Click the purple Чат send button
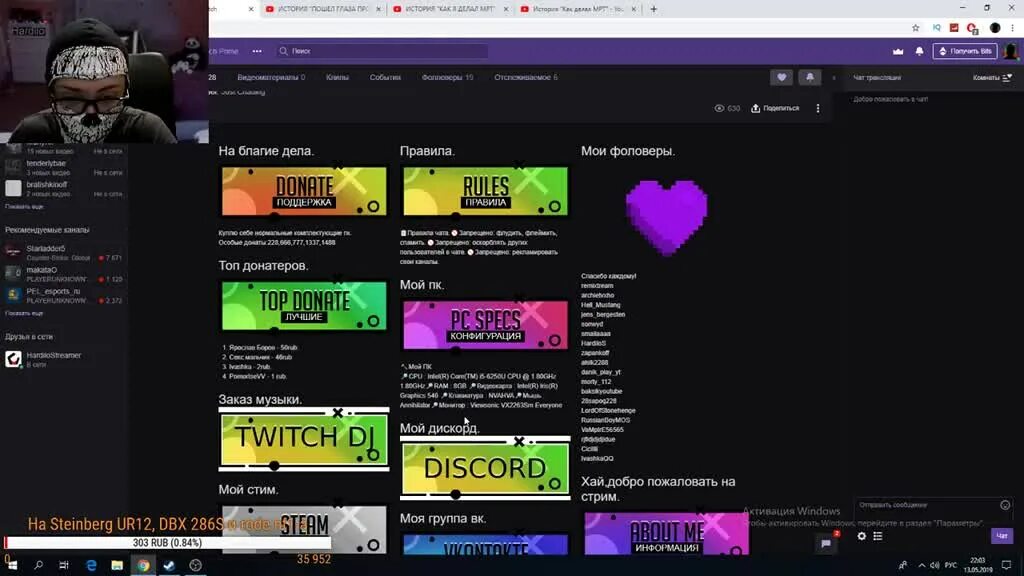Viewport: 1024px width, 576px height. click(1002, 536)
